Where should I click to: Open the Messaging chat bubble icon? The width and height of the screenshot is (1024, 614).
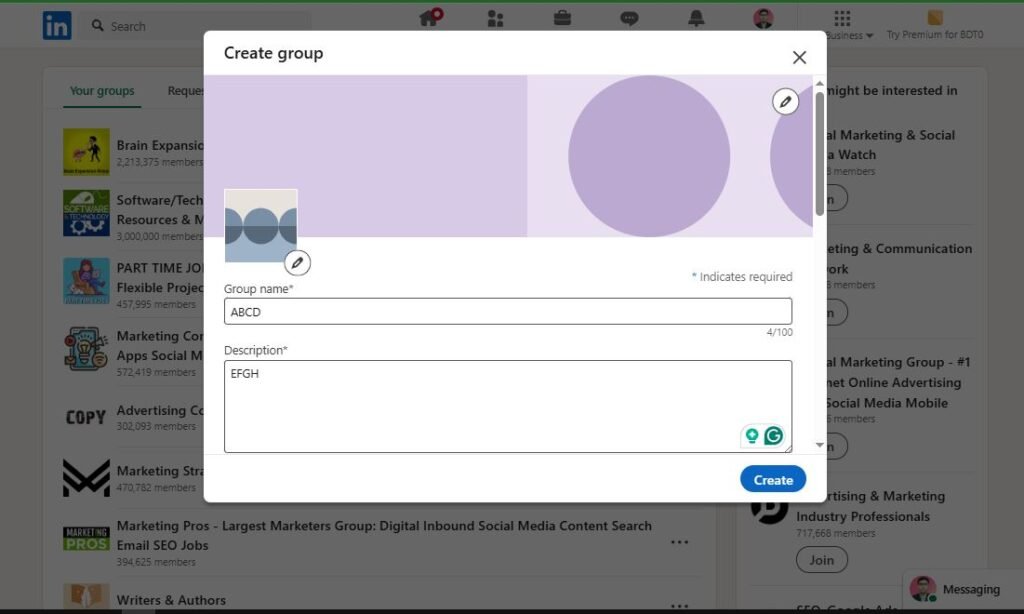(629, 18)
